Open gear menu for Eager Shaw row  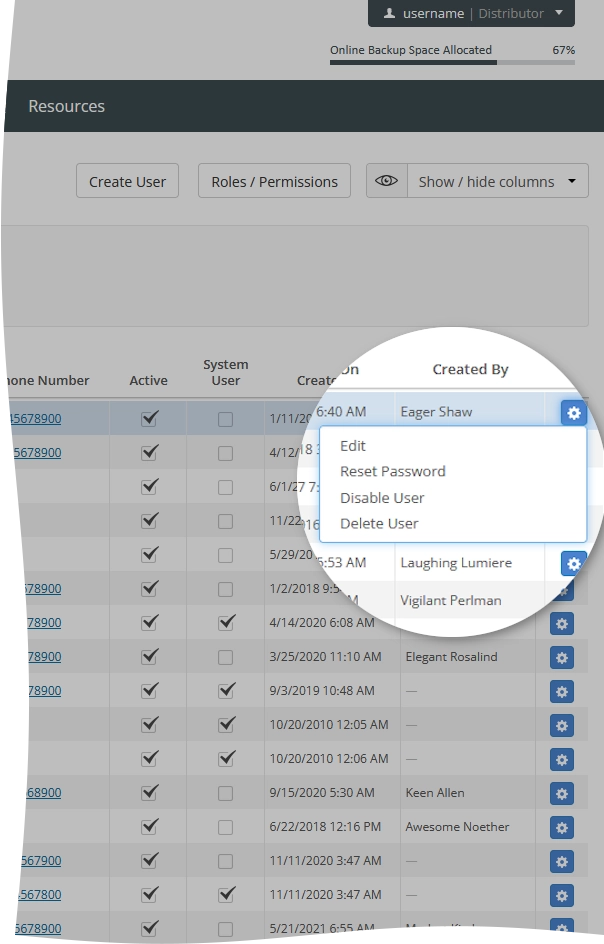coord(574,413)
